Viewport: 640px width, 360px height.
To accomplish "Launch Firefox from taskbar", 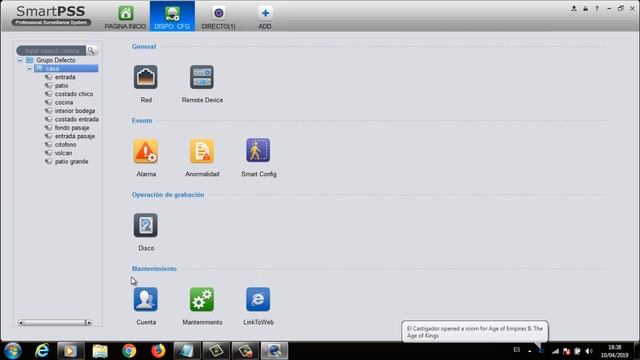I will click(158, 351).
